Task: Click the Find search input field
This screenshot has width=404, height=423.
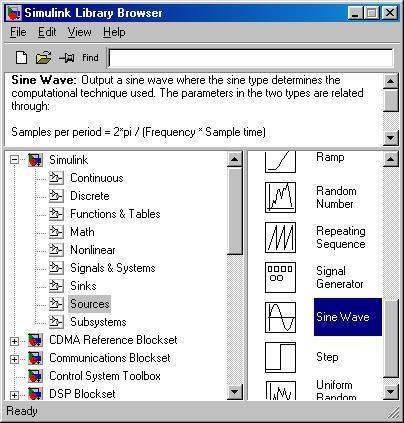Action: (251, 58)
